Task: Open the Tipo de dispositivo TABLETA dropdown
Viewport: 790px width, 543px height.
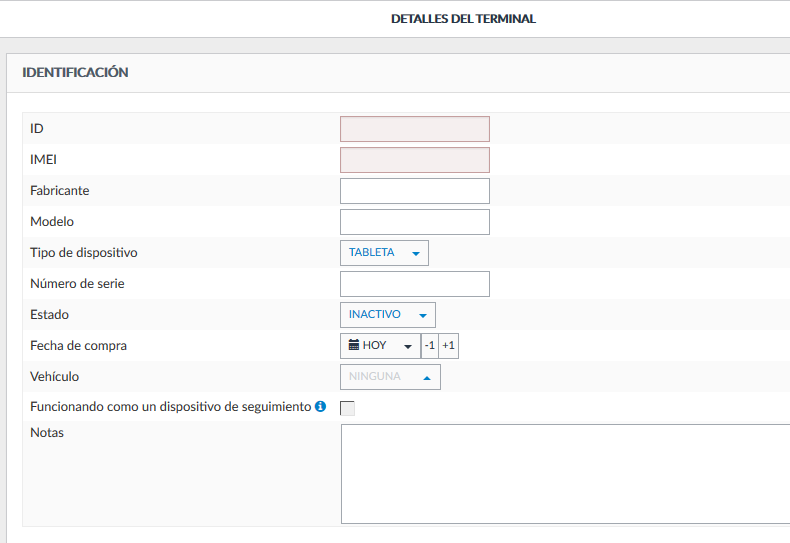Action: [384, 253]
